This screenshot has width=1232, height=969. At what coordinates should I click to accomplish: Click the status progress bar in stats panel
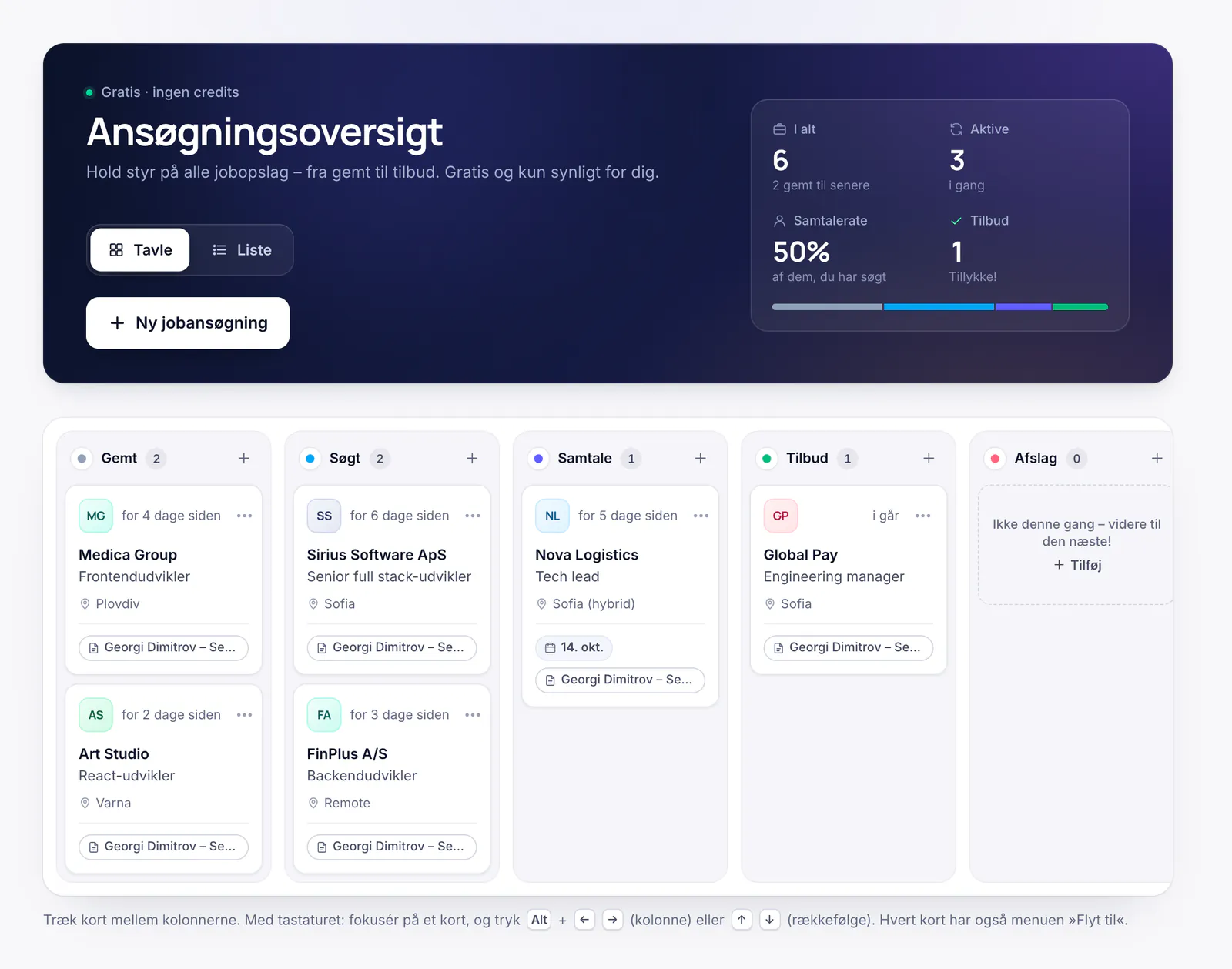[940, 307]
